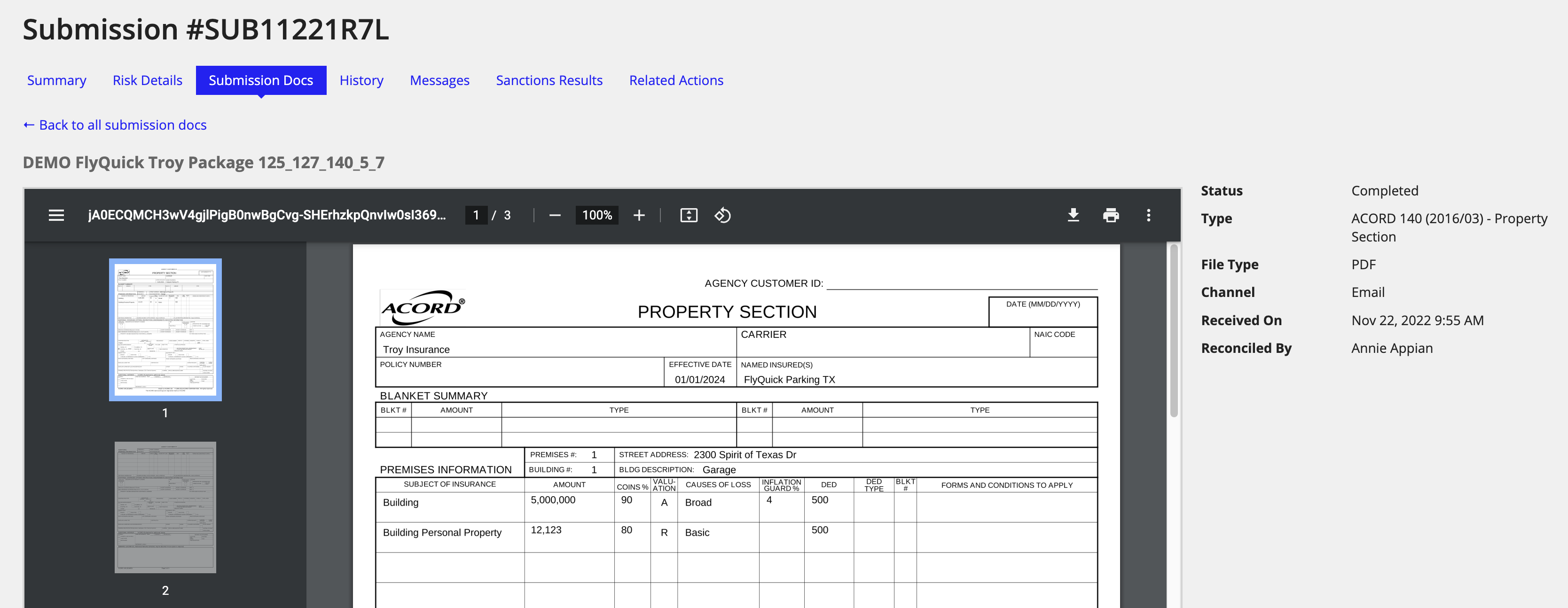Open the History tab
This screenshot has width=1568, height=608.
point(361,80)
